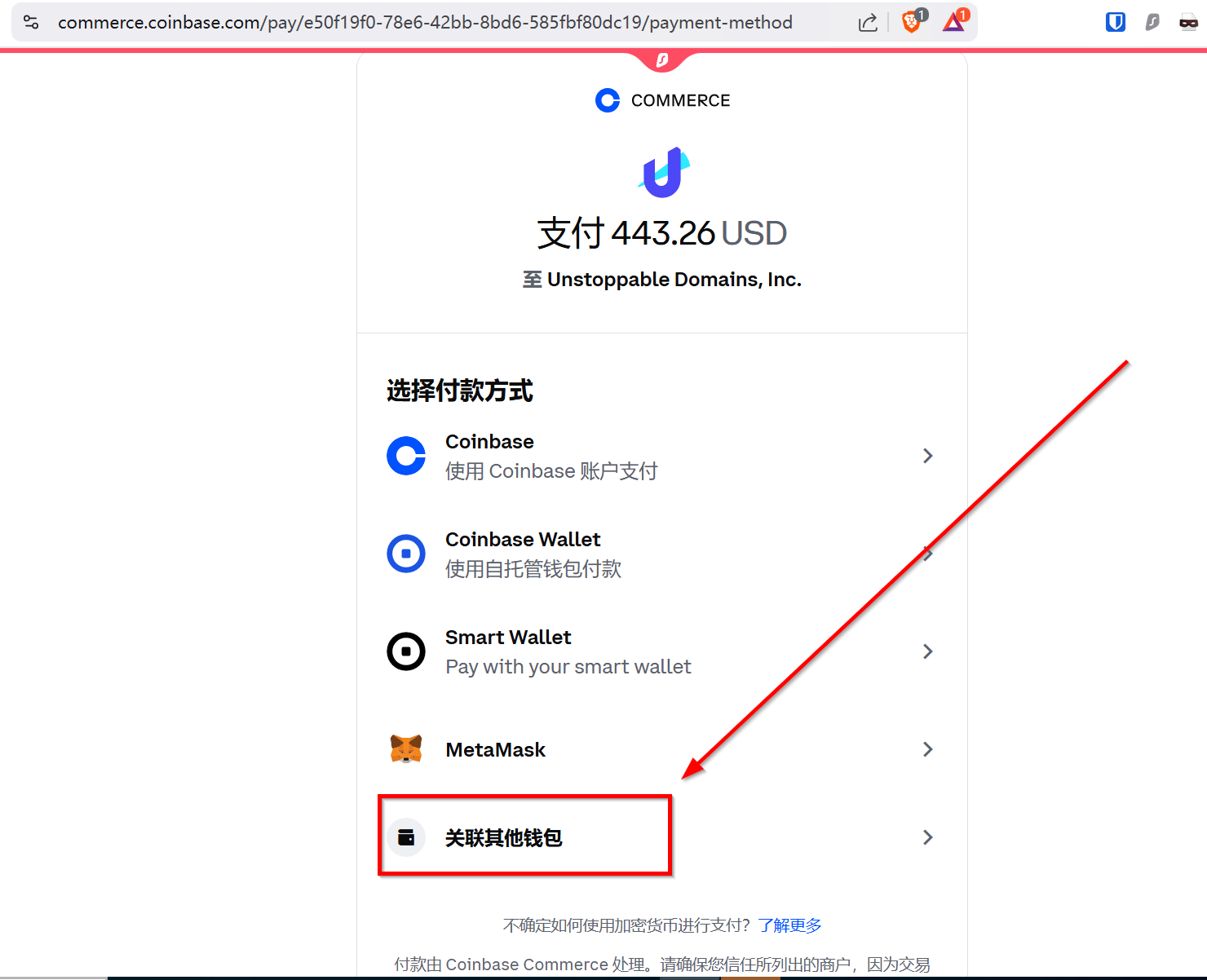This screenshot has width=1207, height=980.
Task: Open the 了解更多 link
Action: pos(789,925)
